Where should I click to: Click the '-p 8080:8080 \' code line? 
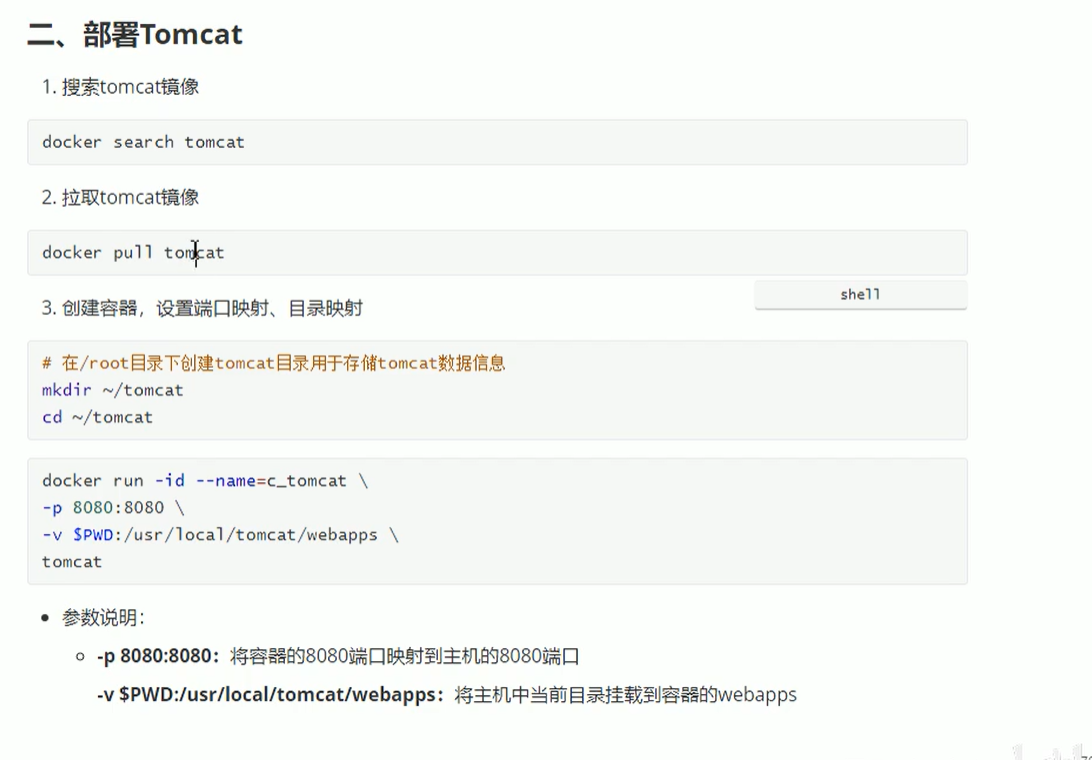click(113, 508)
